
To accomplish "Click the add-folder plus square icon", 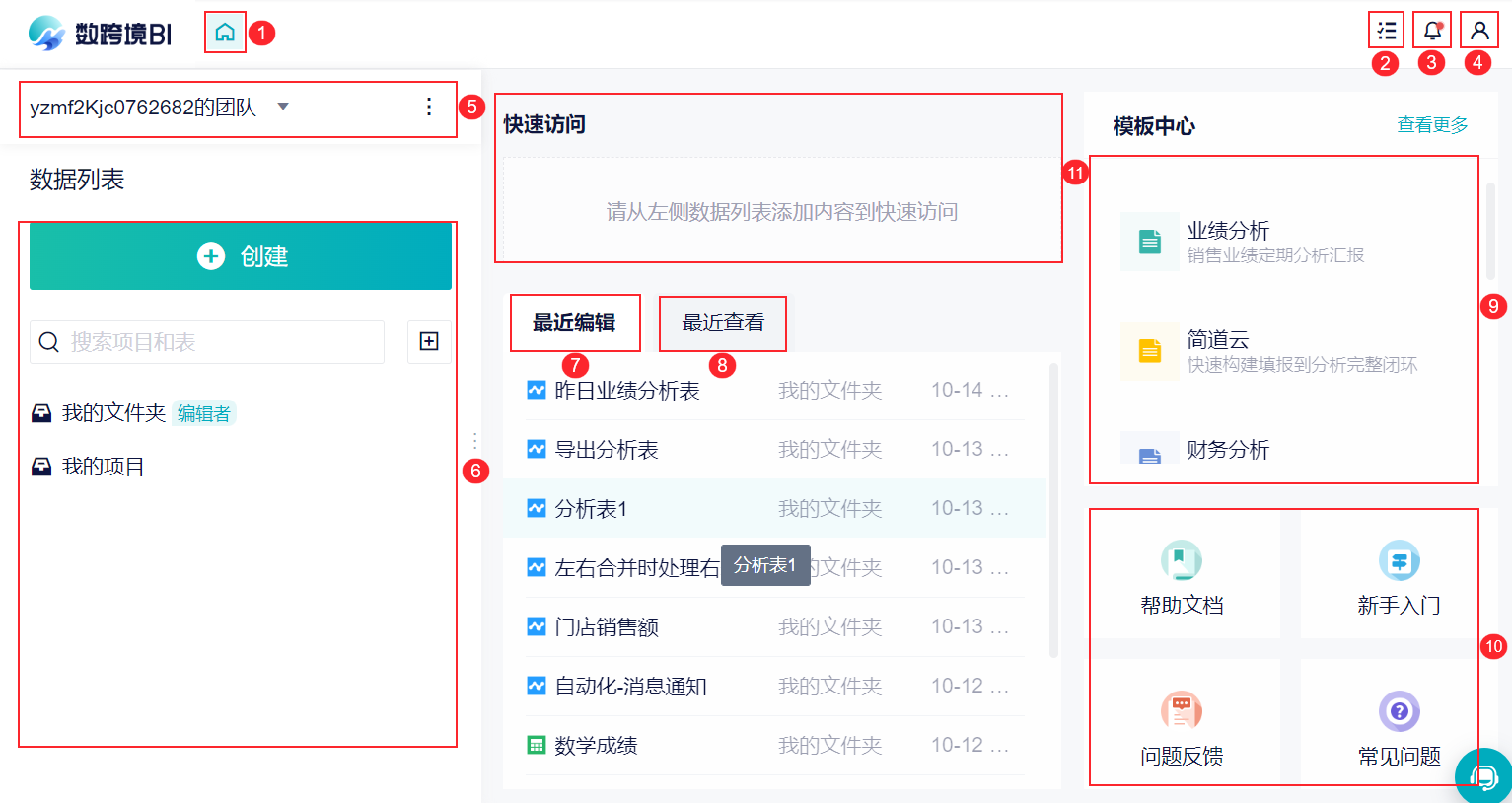I will click(429, 341).
